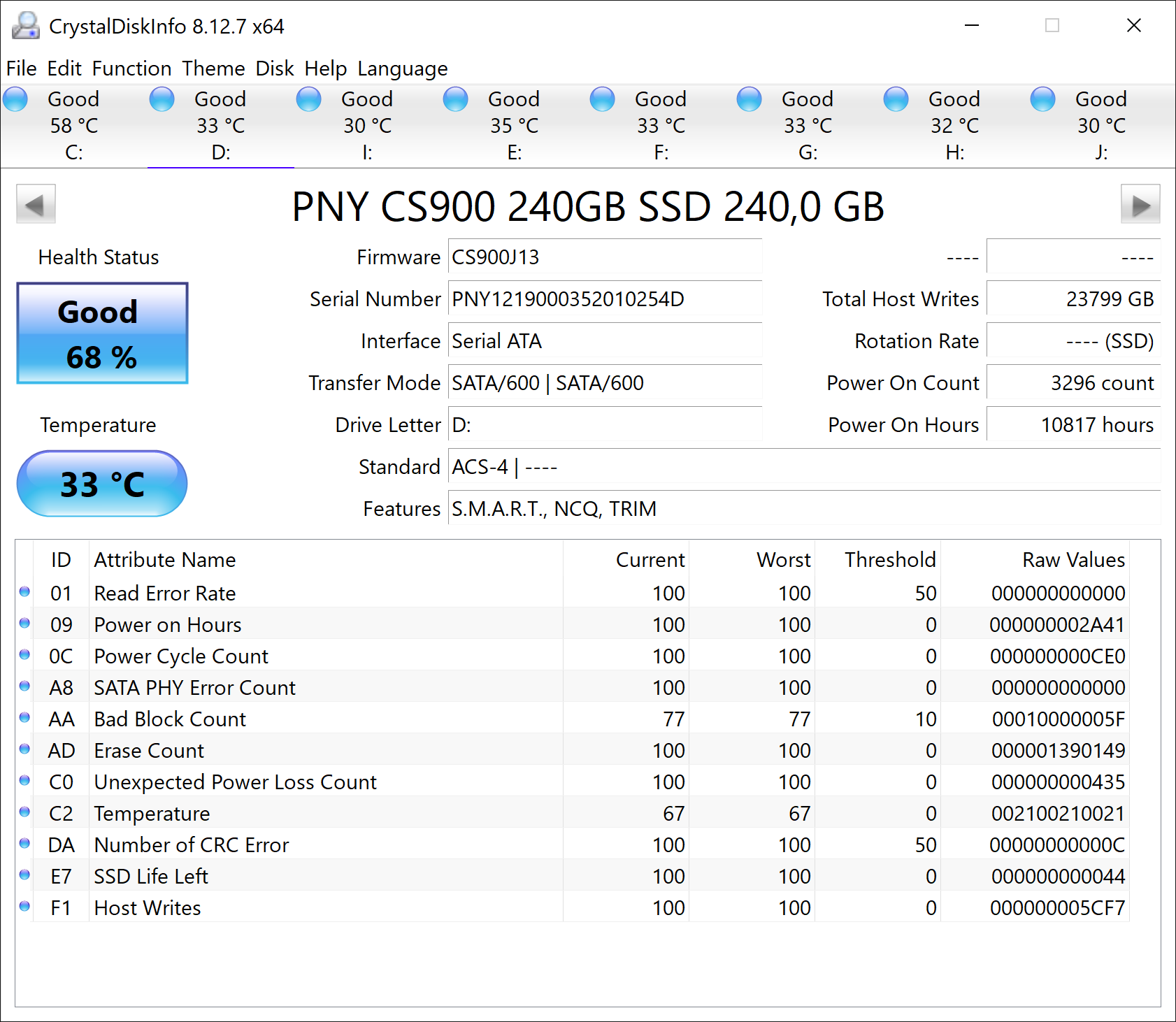Go to previous disk with left arrow
Viewport: 1176px width, 1022px height.
[x=36, y=204]
